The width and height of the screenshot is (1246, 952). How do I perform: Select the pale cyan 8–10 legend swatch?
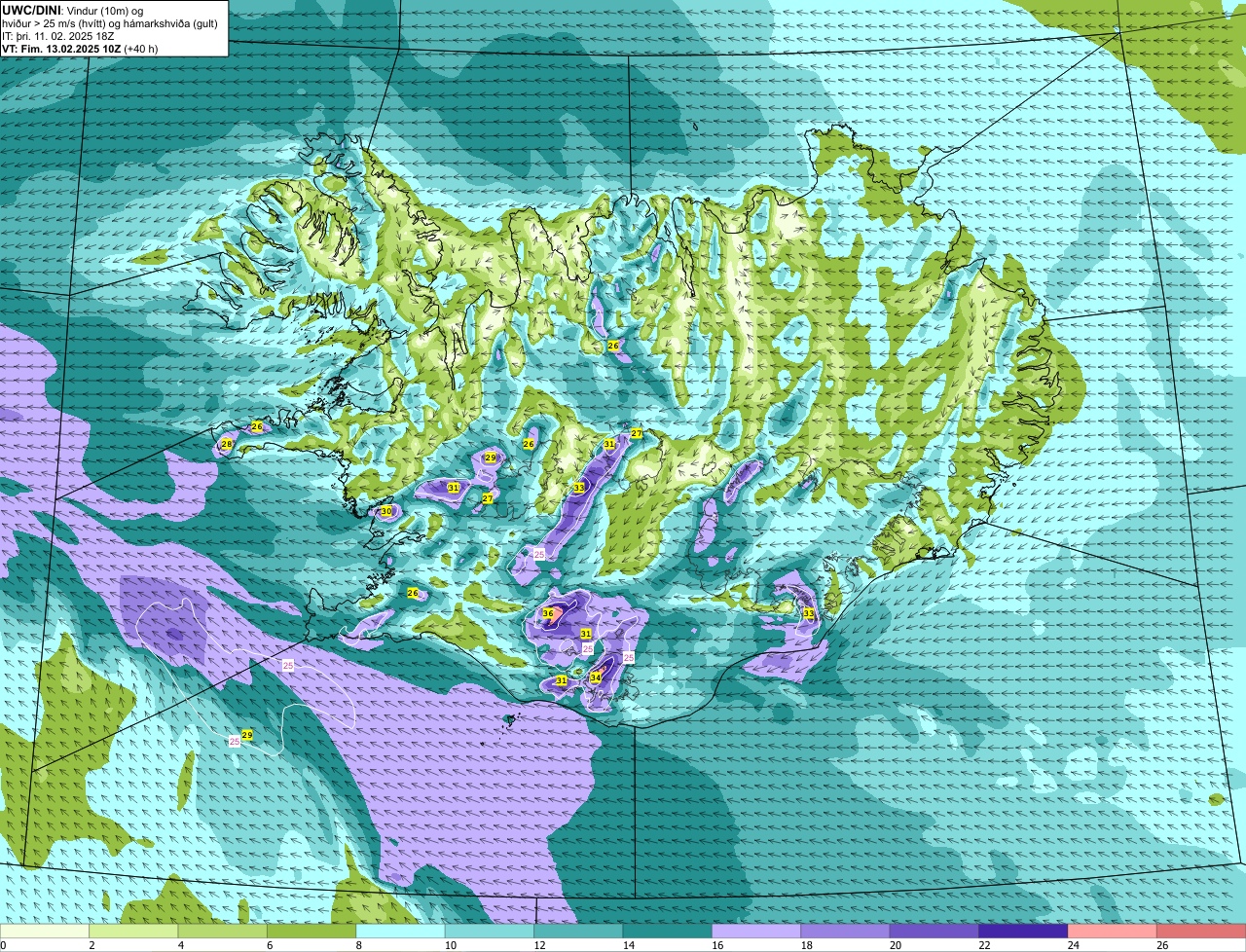(401, 932)
